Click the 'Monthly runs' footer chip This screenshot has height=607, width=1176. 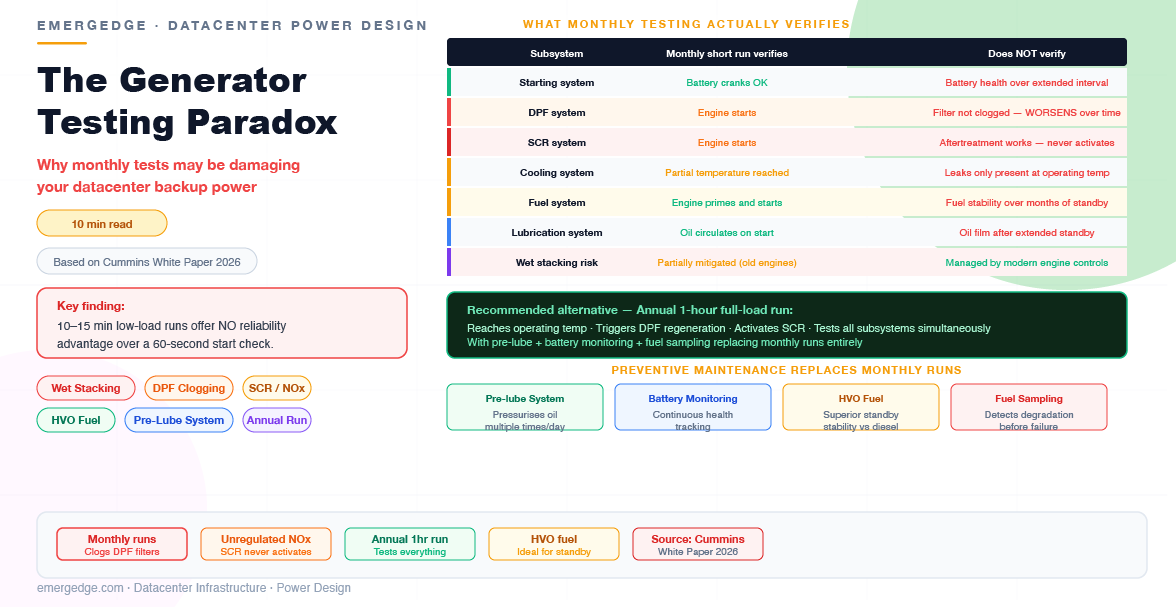pos(122,544)
